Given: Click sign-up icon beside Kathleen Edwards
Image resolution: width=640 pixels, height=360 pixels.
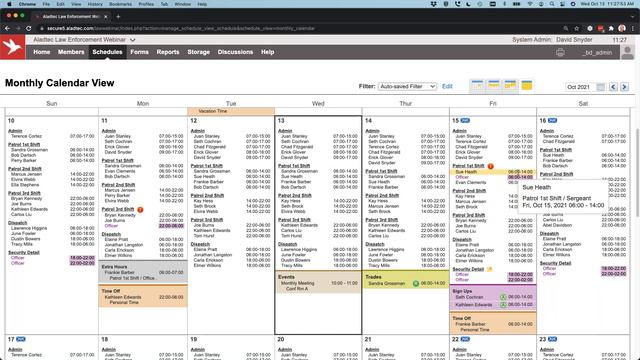Looking at the screenshot, I should (x=503, y=305).
